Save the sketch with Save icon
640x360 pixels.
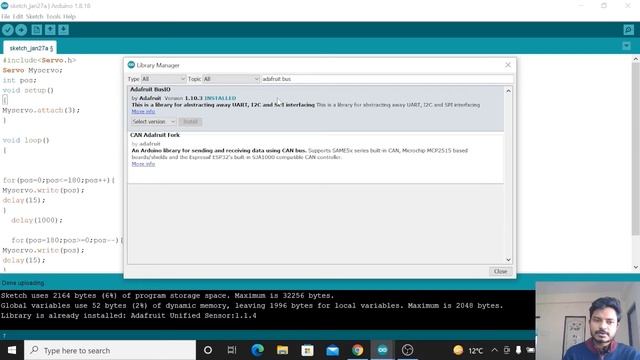[63, 30]
